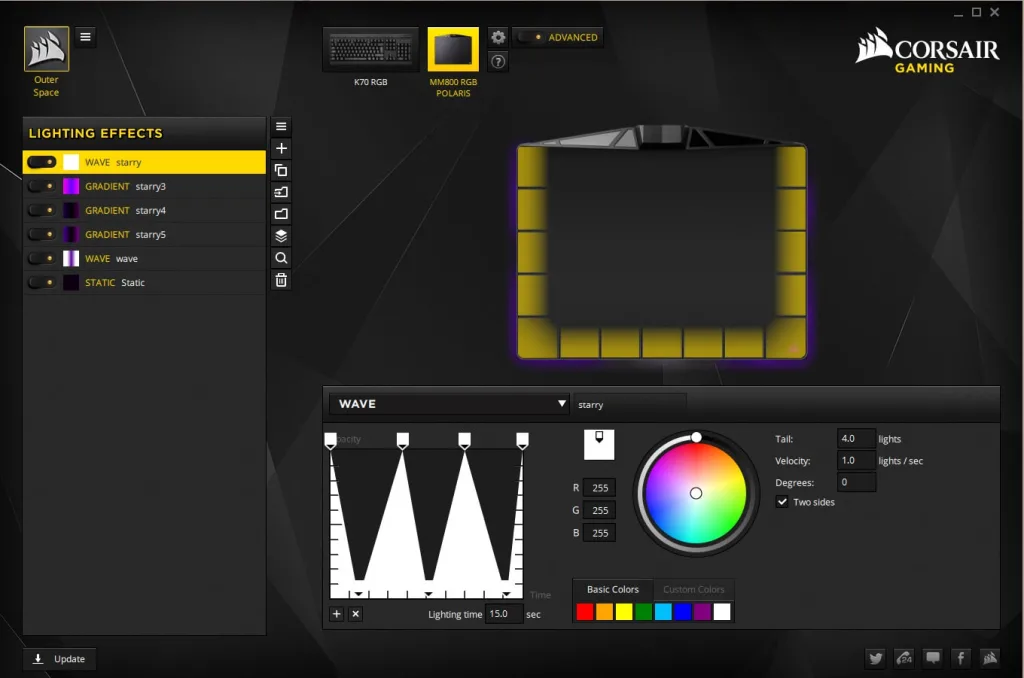Select the GRADIENT starry3 effect row

tap(144, 186)
